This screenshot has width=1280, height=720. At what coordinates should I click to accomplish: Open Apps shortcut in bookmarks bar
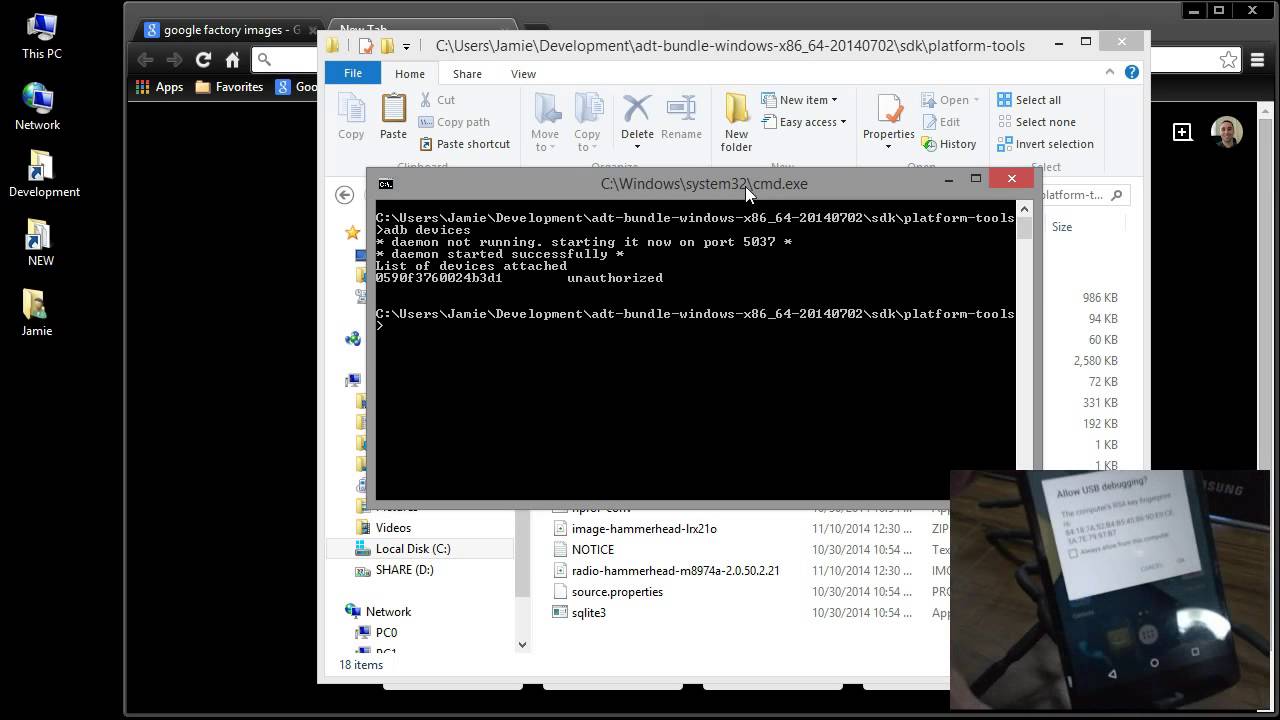point(160,87)
